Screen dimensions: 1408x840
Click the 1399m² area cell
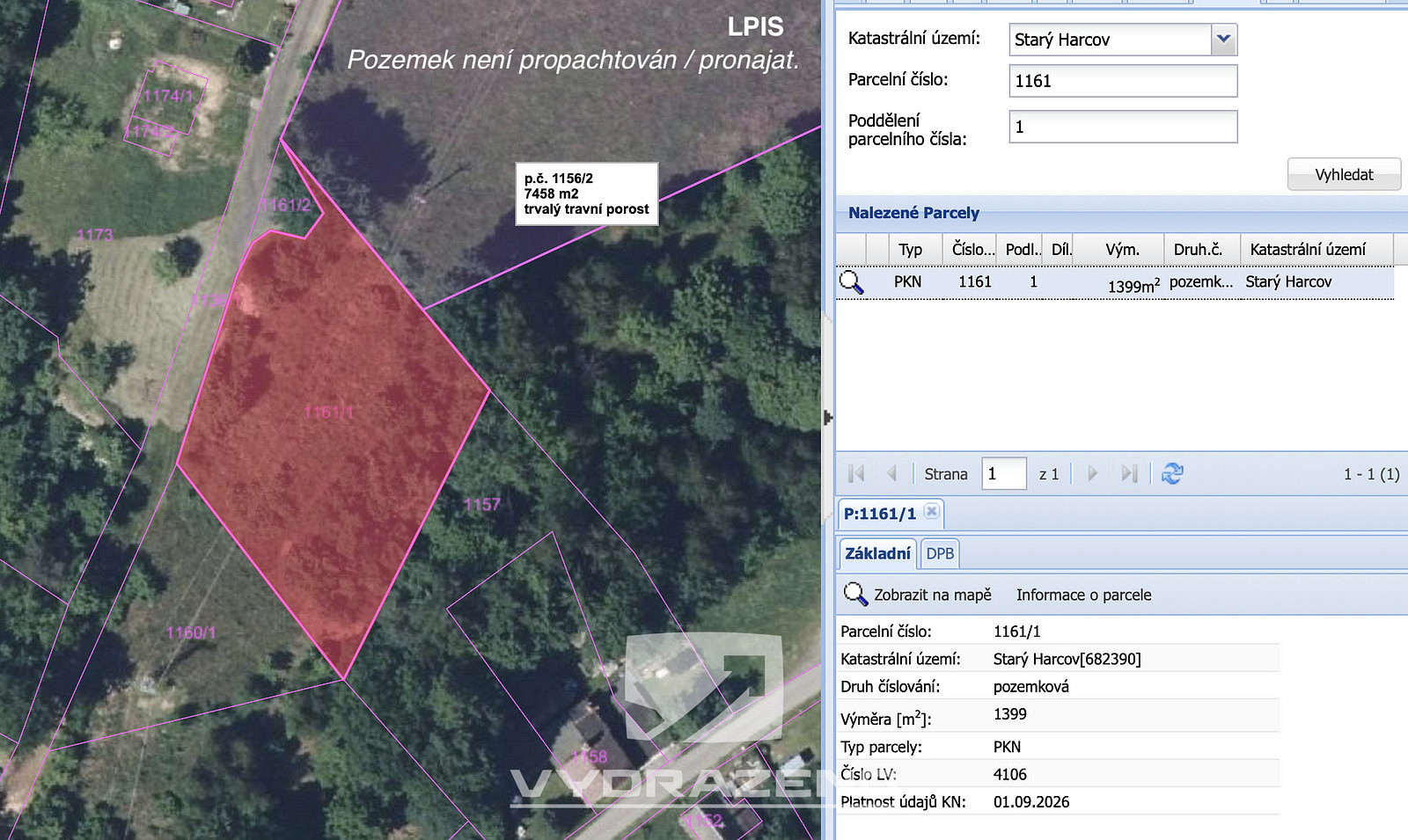coord(1133,286)
